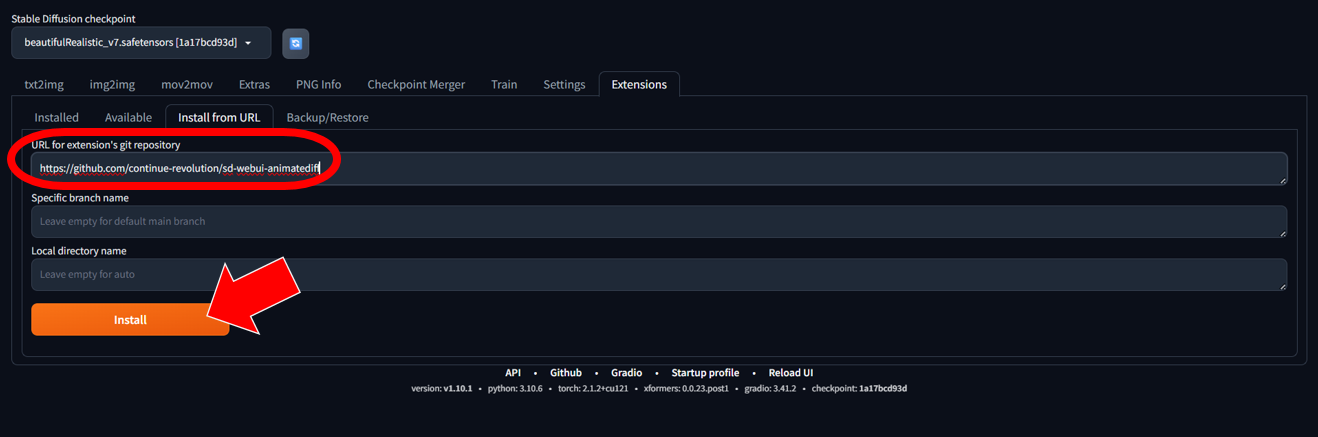Image resolution: width=1318 pixels, height=437 pixels.
Task: Click the Startup profile footer link
Action: 705,373
